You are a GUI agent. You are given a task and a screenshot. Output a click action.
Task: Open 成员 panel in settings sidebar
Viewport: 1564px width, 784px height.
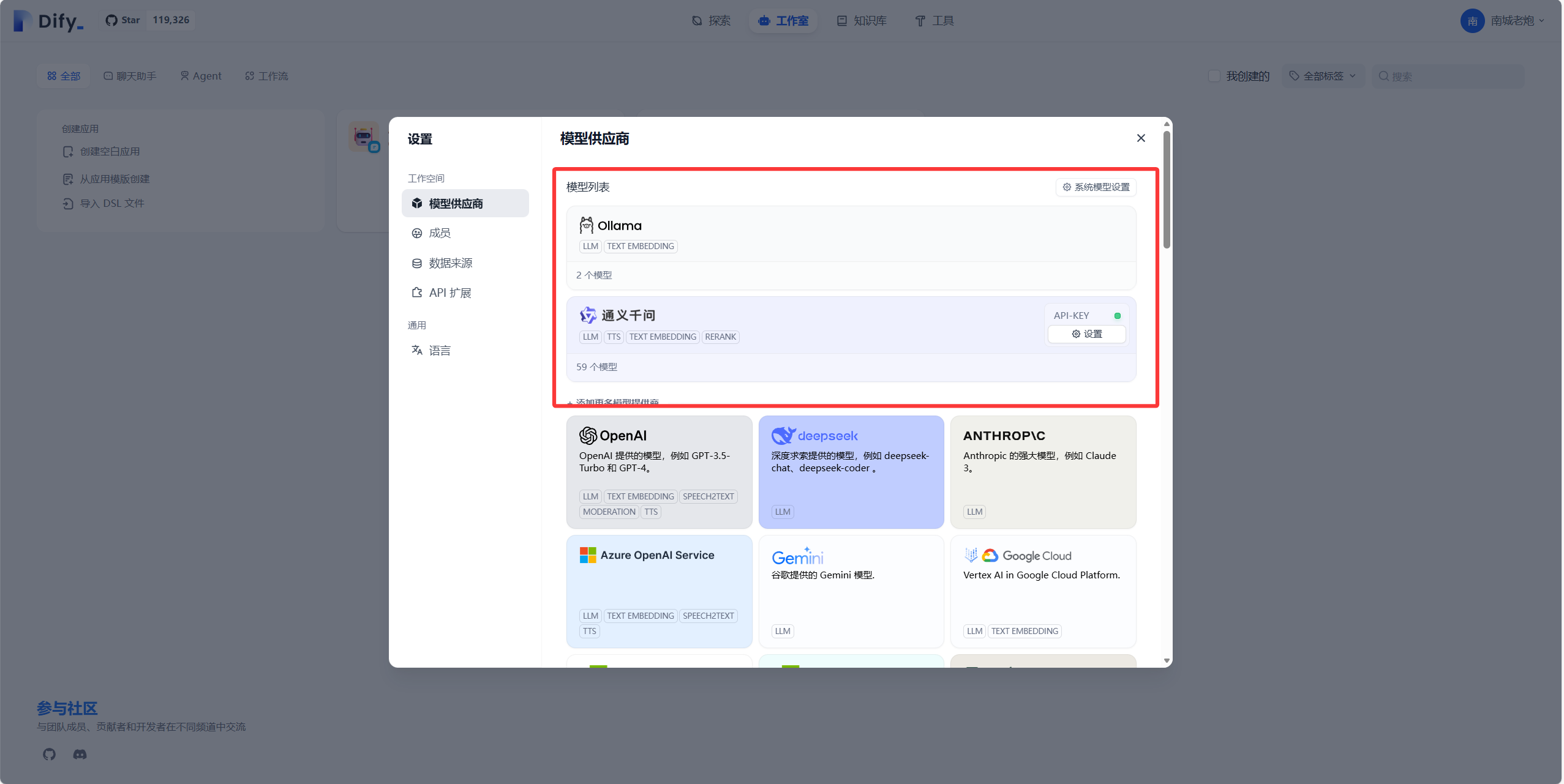437,233
